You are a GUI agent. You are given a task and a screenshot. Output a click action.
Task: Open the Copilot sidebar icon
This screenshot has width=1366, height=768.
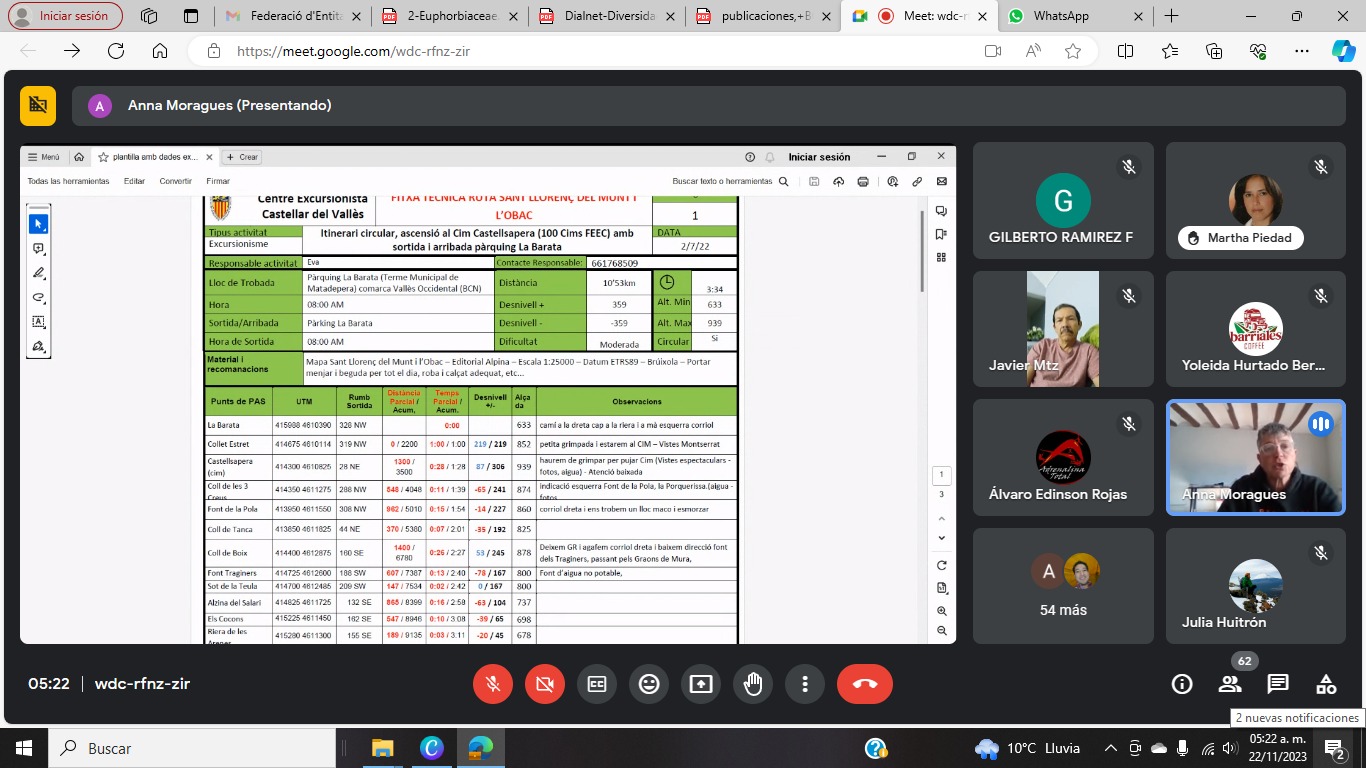[1344, 51]
